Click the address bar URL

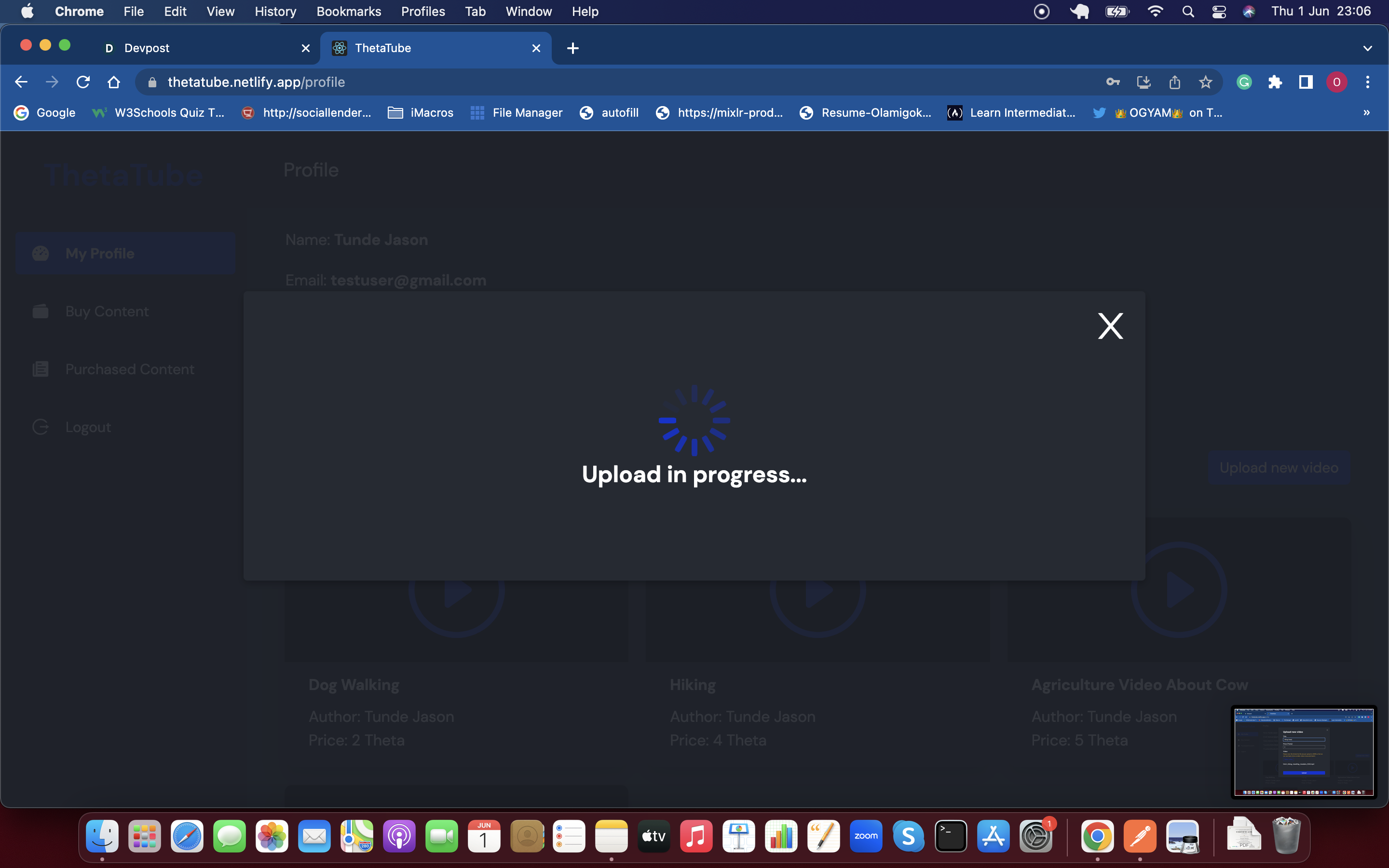[256, 82]
